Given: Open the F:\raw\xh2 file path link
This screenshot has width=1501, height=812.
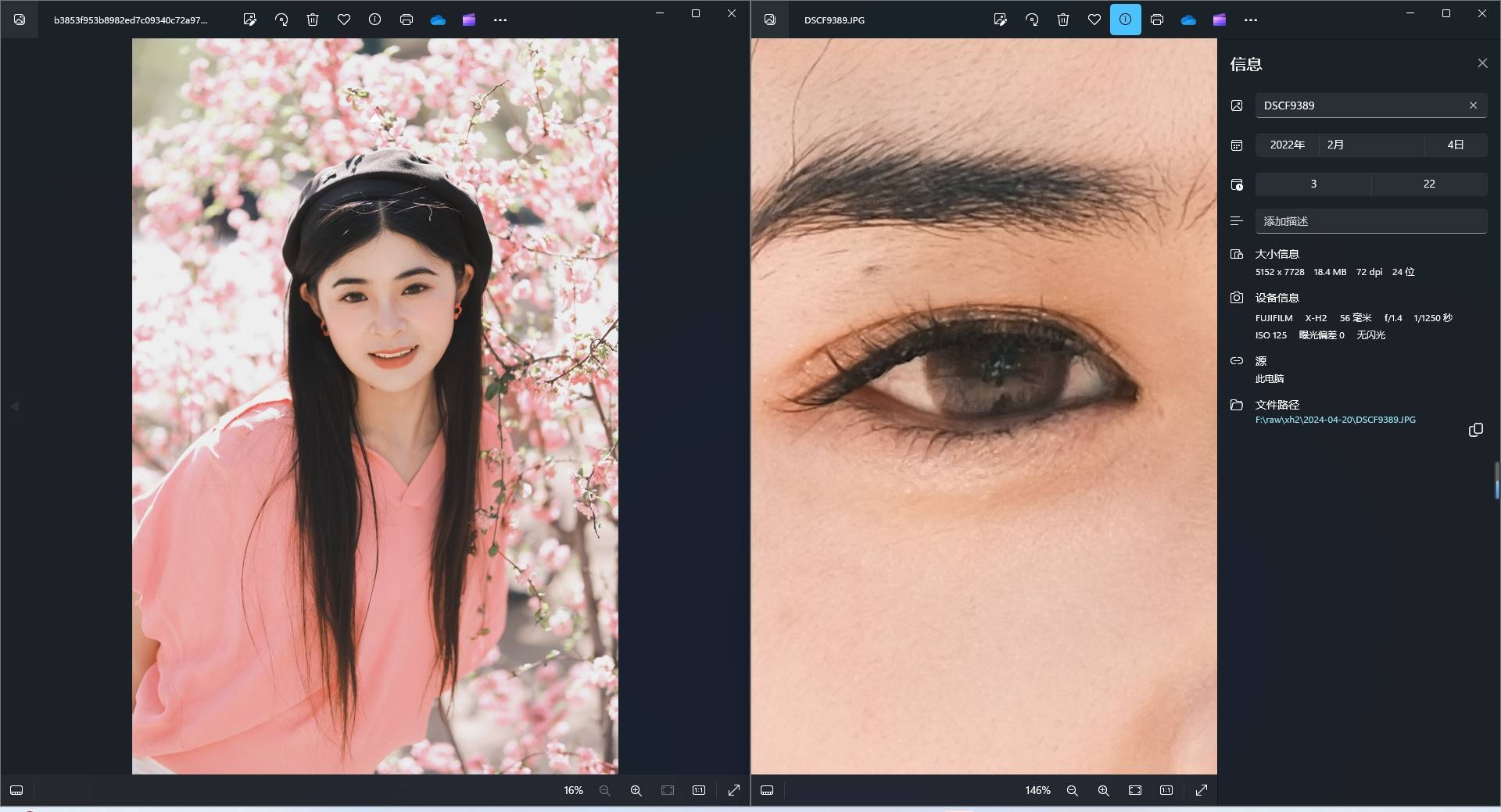Looking at the screenshot, I should click(x=1335, y=420).
